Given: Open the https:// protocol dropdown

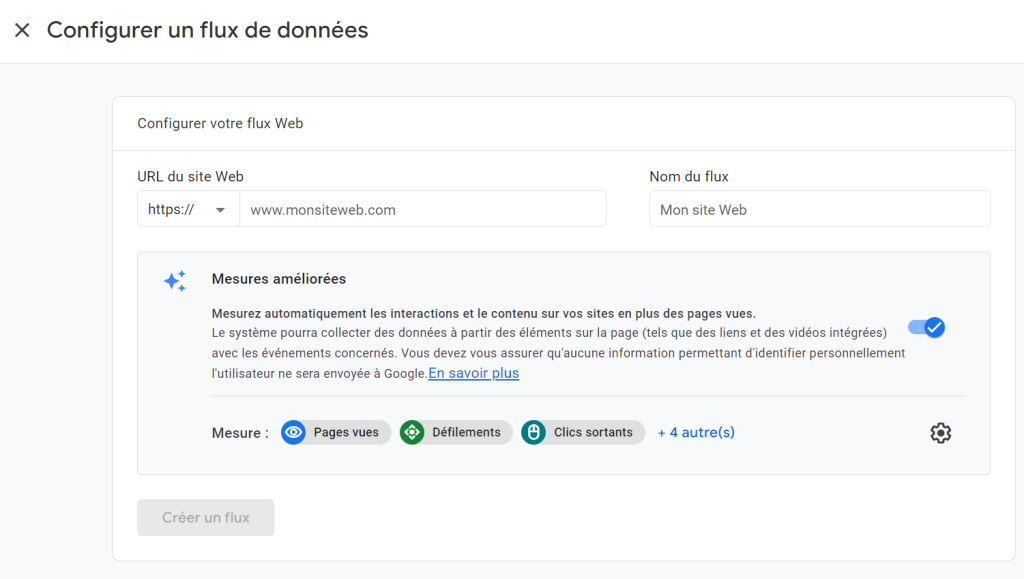Looking at the screenshot, I should [188, 210].
